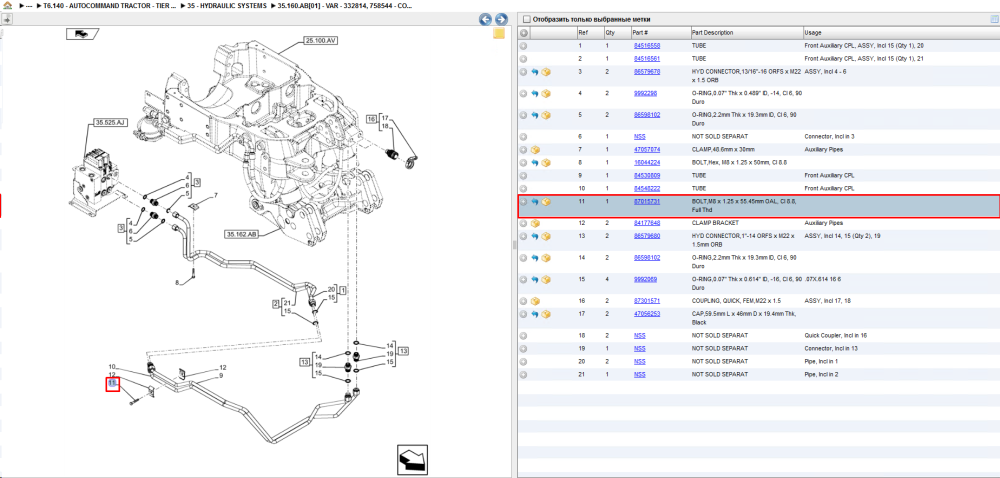Sort by Usage column header

(x=901, y=33)
